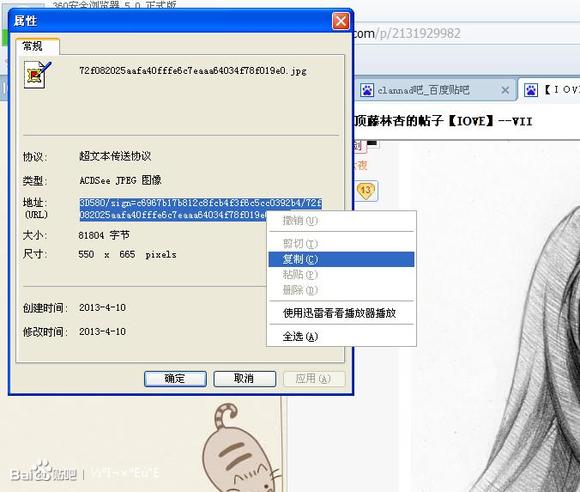
Task: Click the highlighted URL address text
Action: point(200,209)
